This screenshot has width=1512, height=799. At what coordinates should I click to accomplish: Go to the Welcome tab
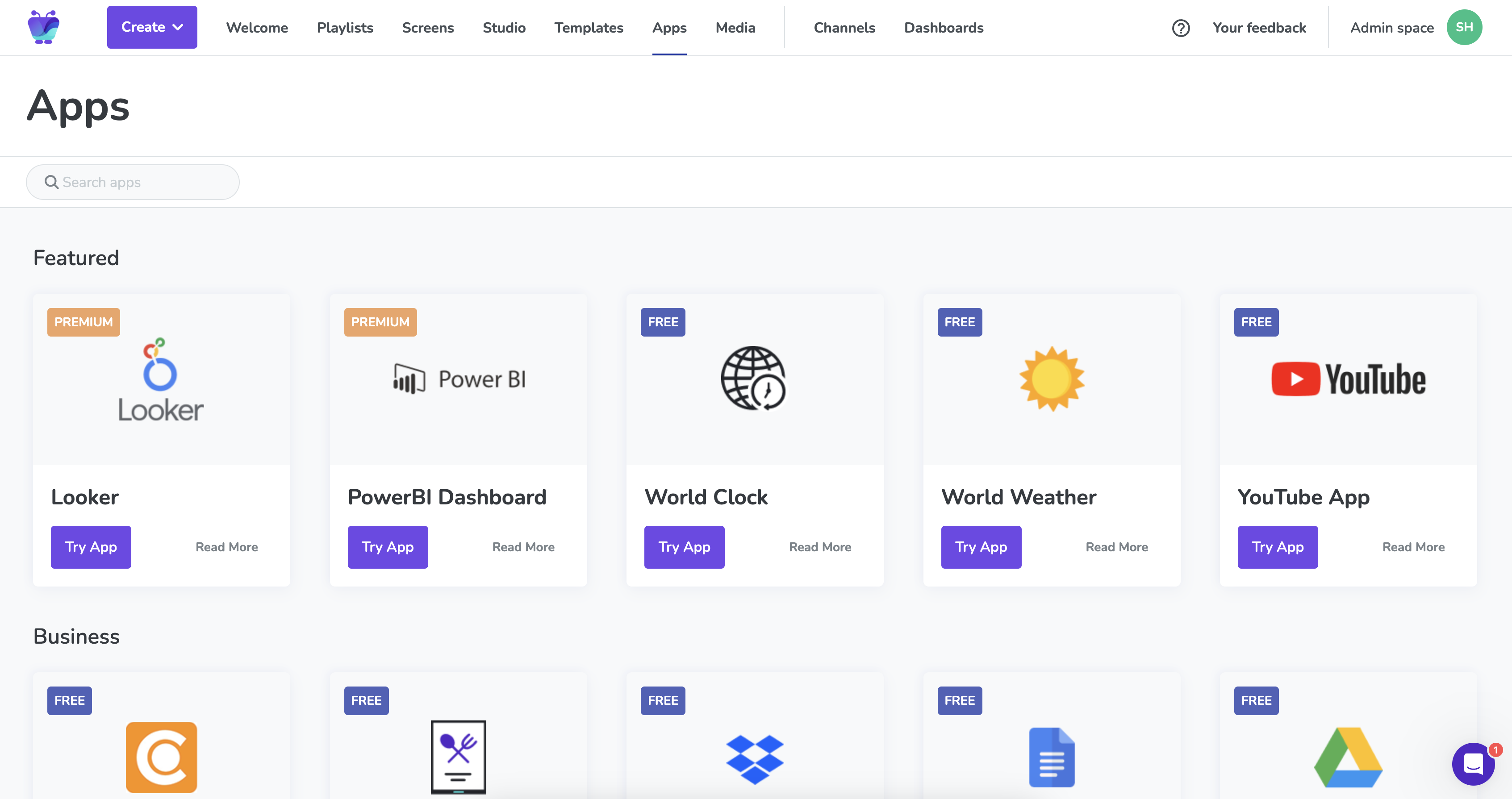point(257,28)
